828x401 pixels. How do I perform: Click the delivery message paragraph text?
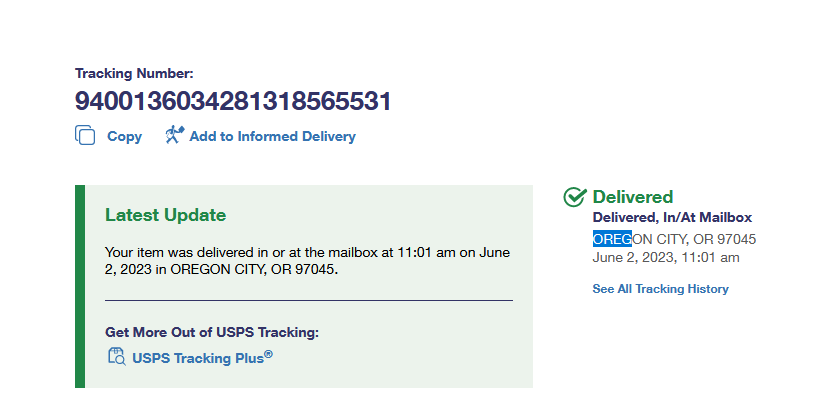coord(310,261)
